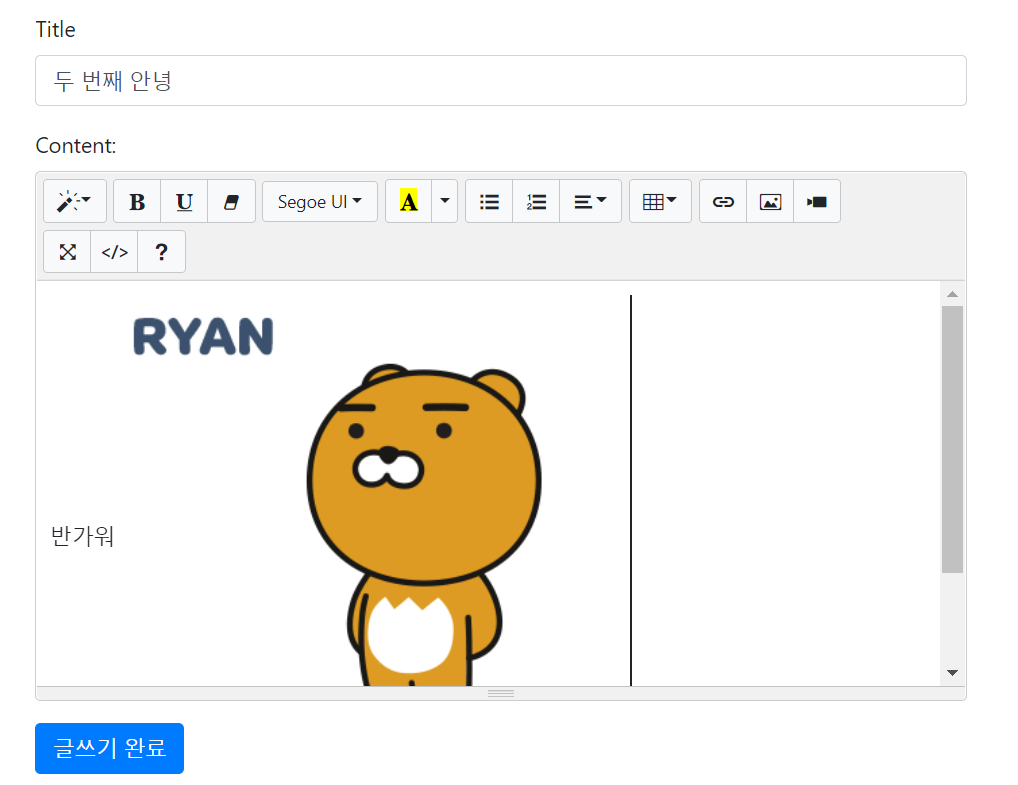Switch to code view
1018x785 pixels.
click(114, 251)
